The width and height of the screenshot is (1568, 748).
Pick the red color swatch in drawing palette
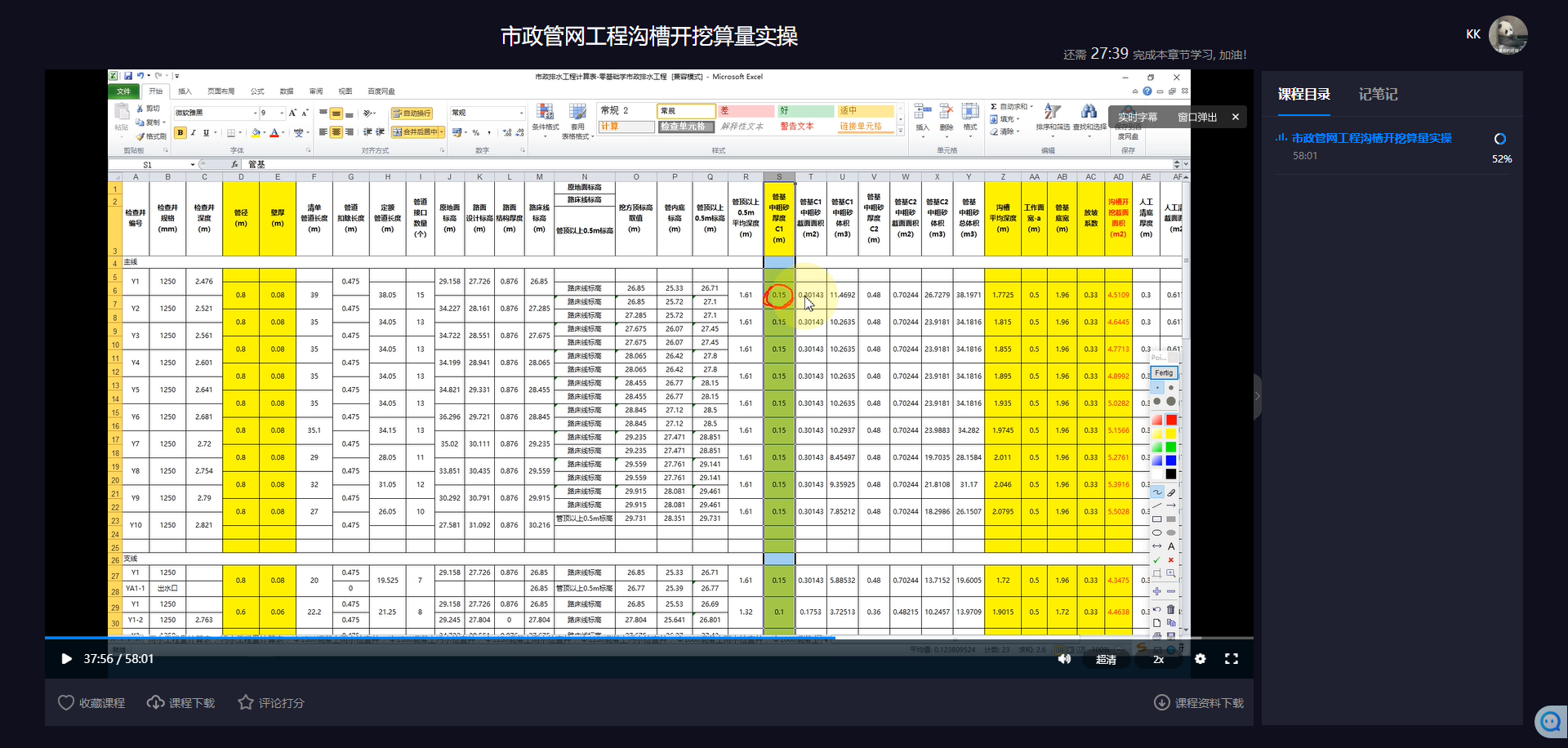tap(1171, 420)
